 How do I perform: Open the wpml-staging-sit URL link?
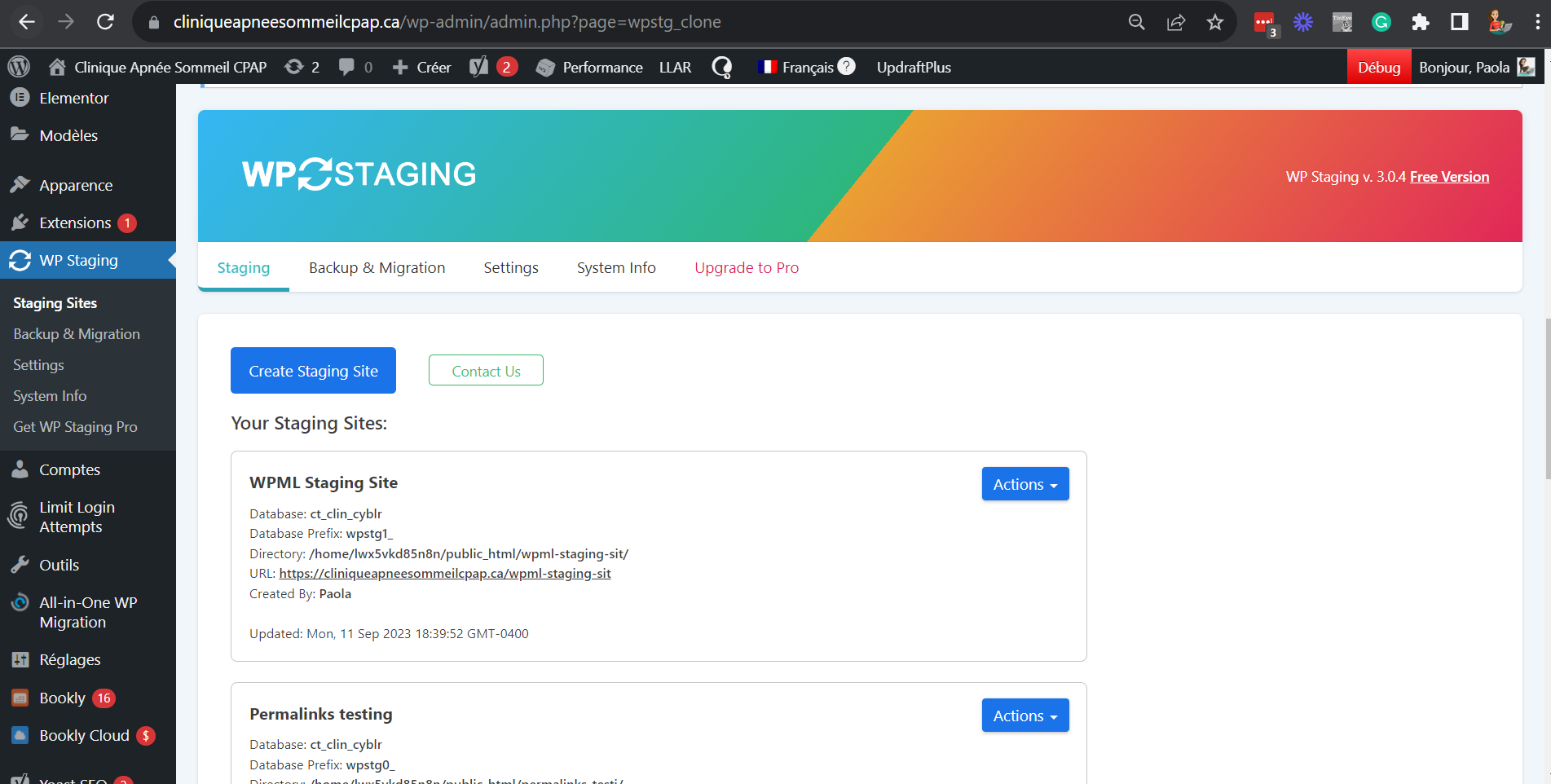click(x=445, y=574)
